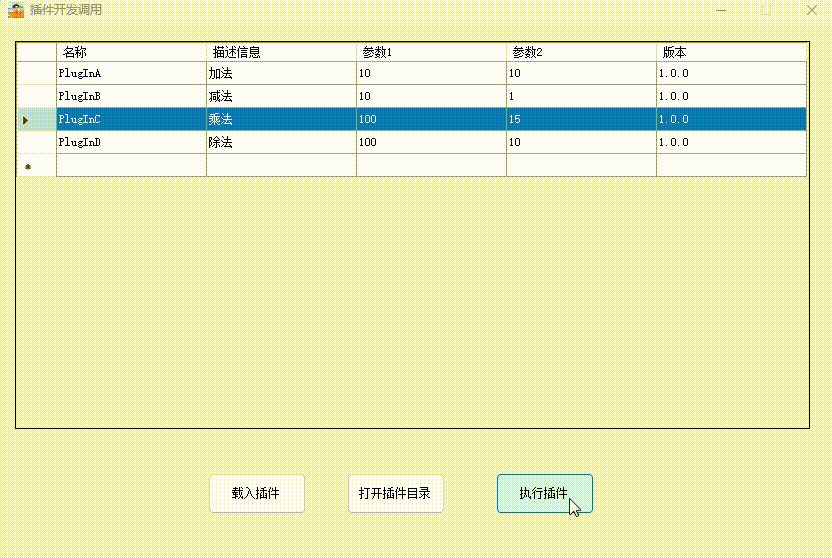
Task: Select the PlugInD name cell
Action: pyautogui.click(x=131, y=142)
